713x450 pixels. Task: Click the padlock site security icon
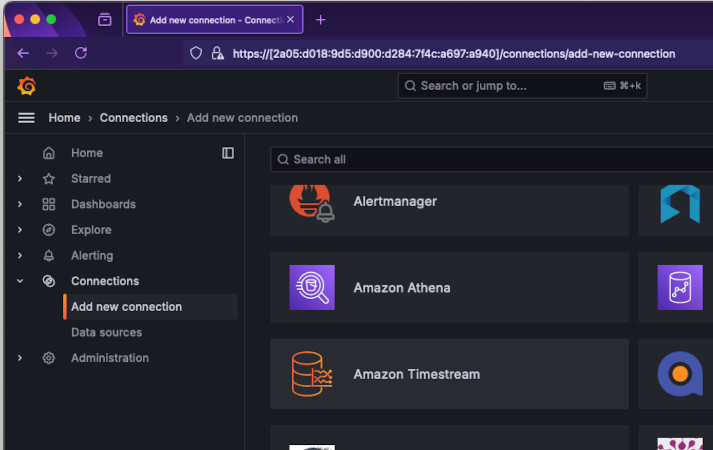pyautogui.click(x=217, y=53)
